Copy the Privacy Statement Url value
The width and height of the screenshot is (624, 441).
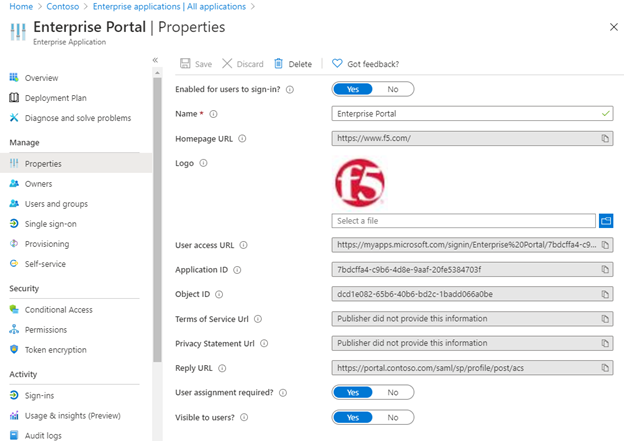(605, 343)
